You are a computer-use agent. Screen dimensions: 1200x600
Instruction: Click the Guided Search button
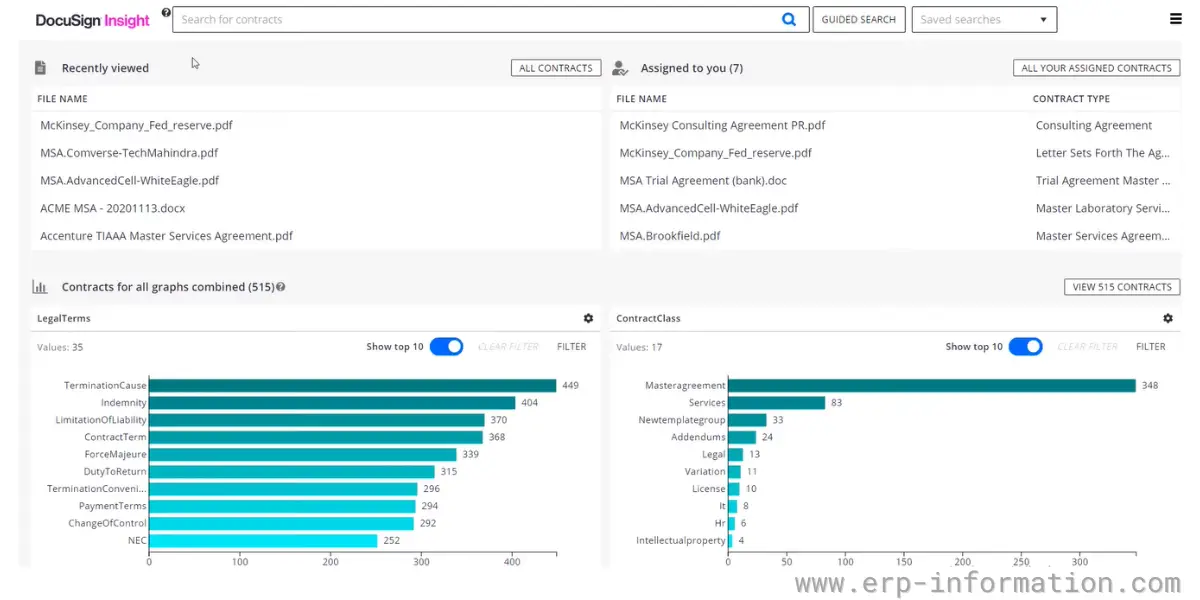859,19
